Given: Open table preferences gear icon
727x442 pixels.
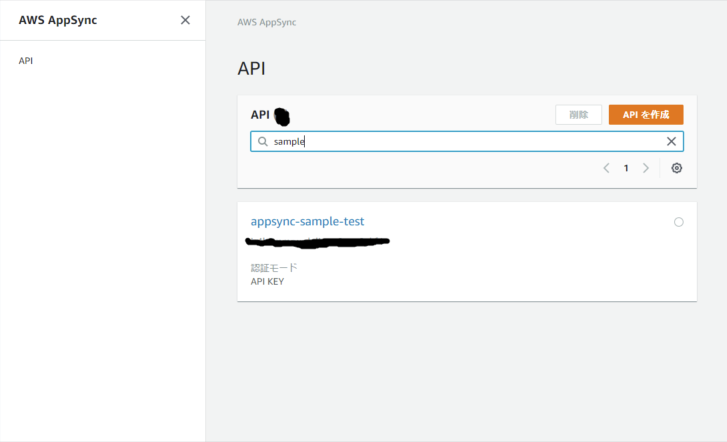Looking at the screenshot, I should click(x=676, y=168).
